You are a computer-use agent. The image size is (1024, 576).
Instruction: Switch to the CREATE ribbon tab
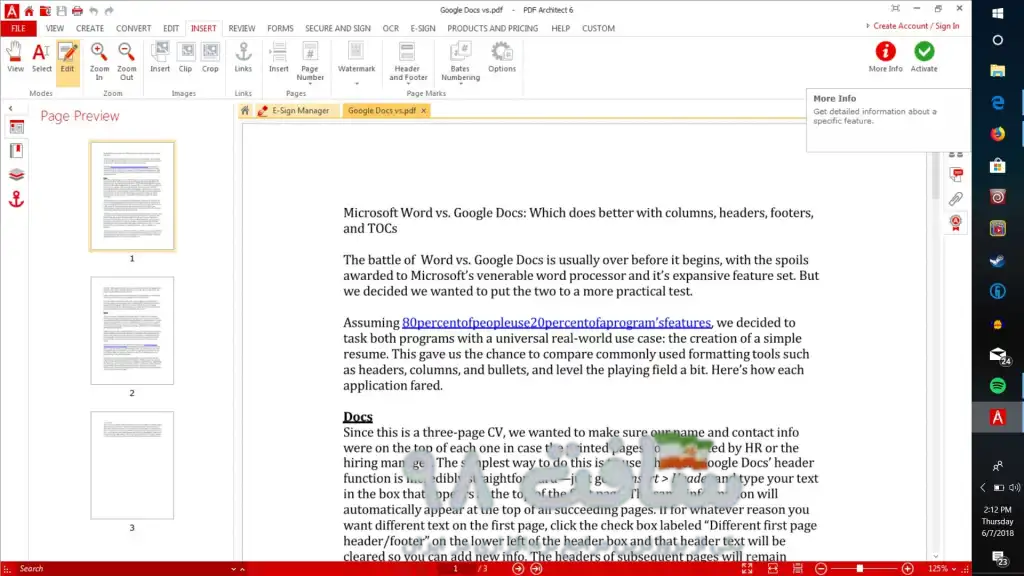(x=89, y=29)
